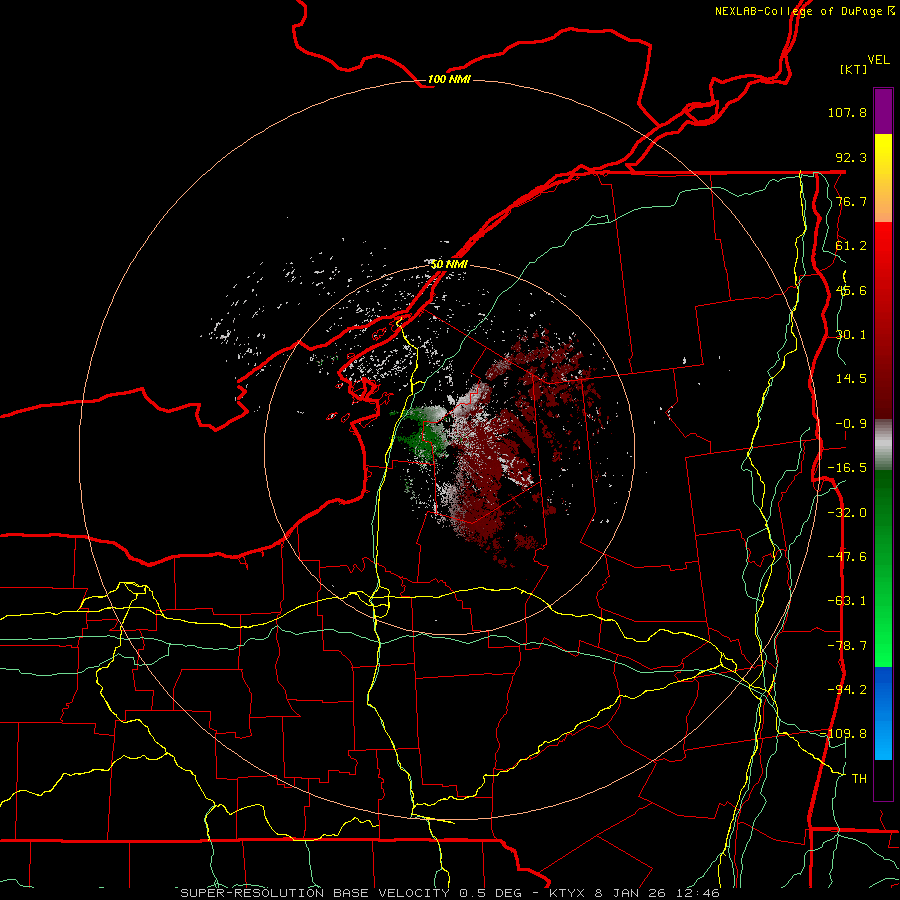
Task: Select the 45.6 scale value
Action: coord(851,290)
